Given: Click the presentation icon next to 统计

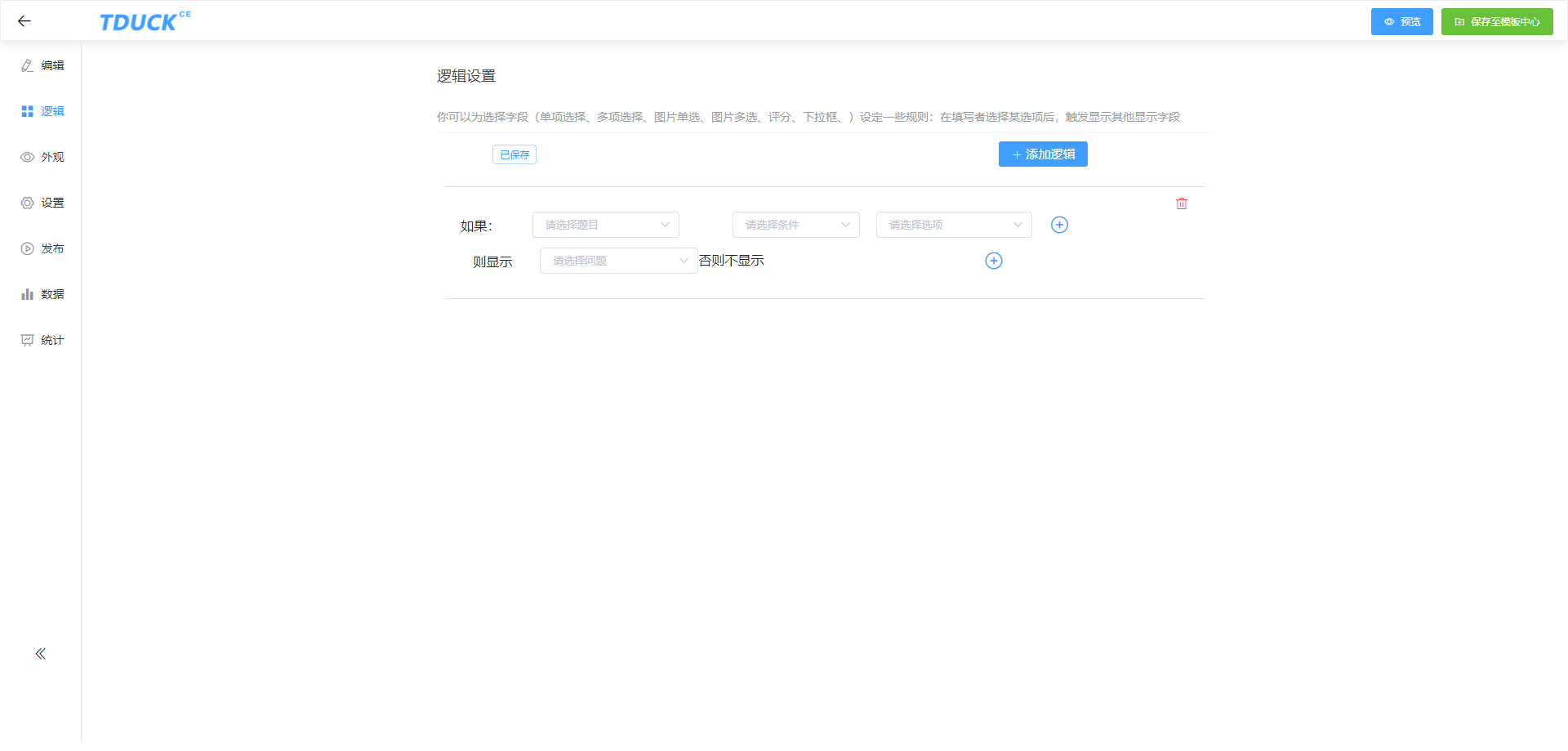Looking at the screenshot, I should (27, 340).
